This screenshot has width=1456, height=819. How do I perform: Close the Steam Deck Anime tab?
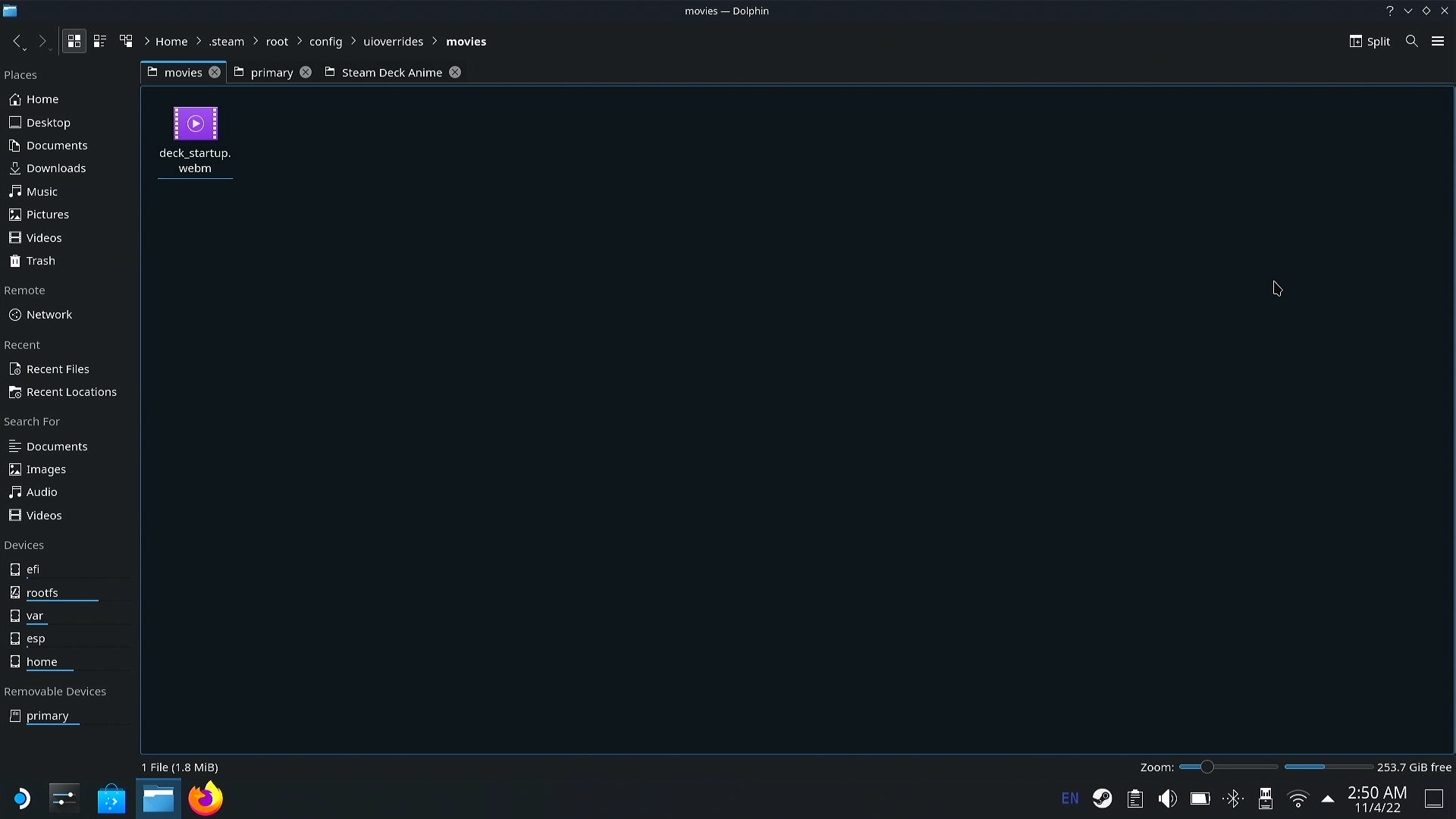(454, 72)
